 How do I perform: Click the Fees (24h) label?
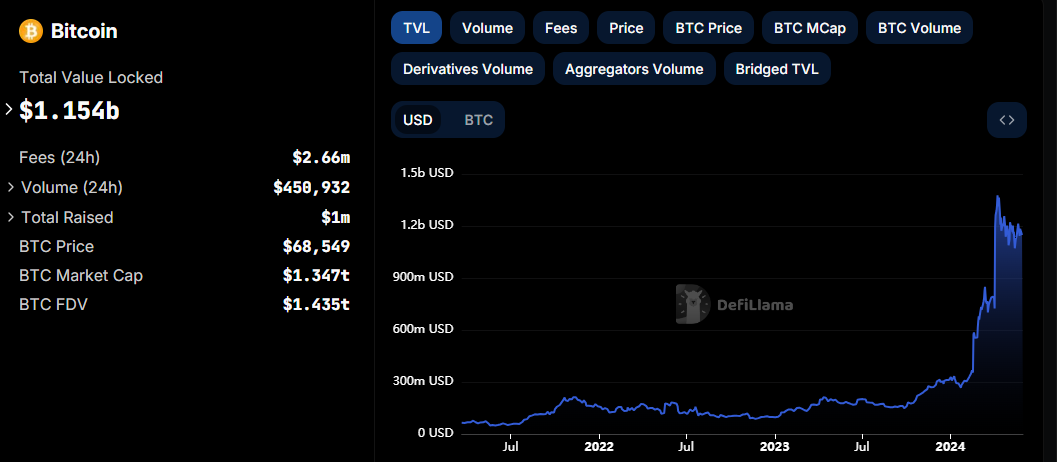pos(59,158)
